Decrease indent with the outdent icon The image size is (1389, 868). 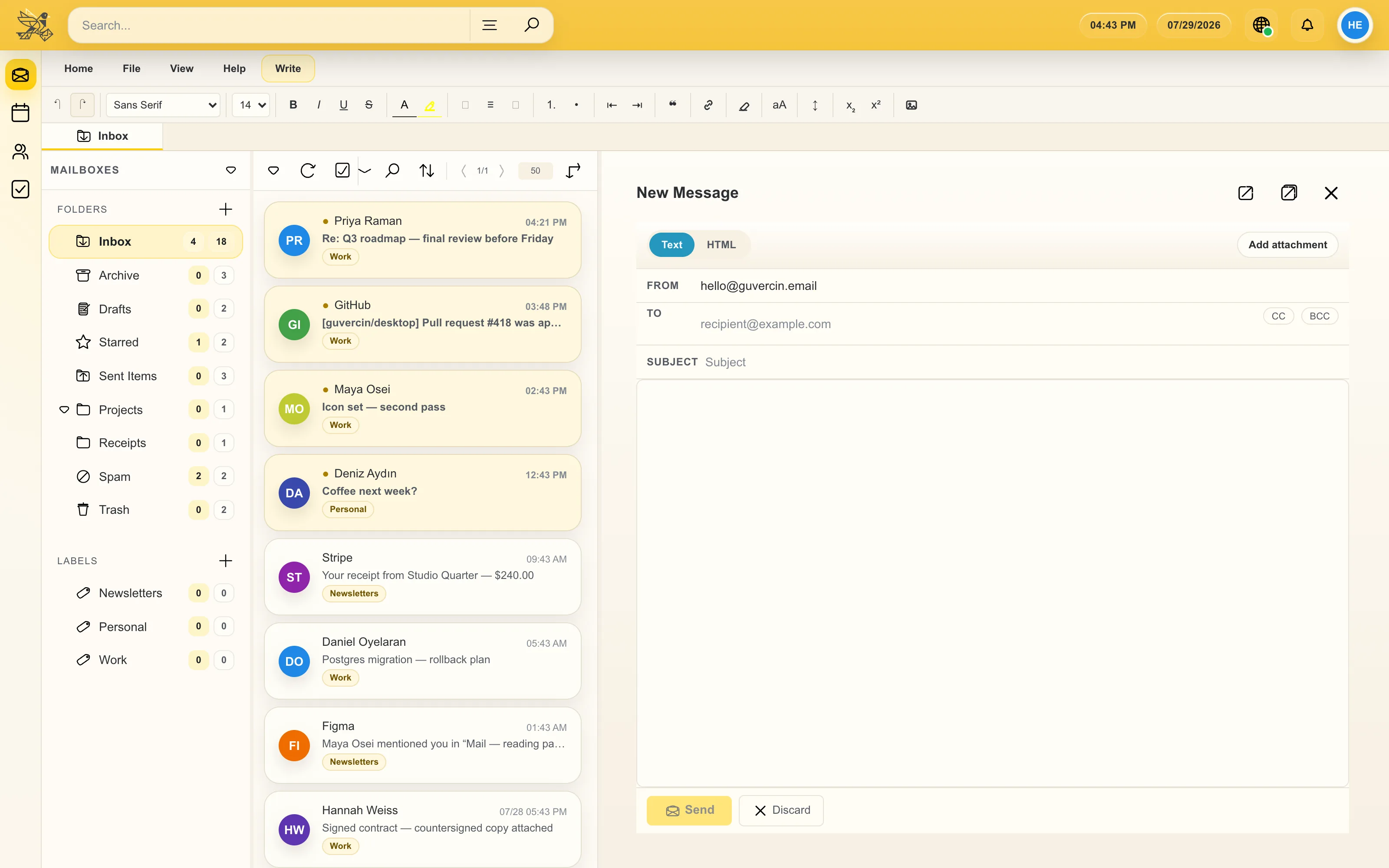pos(612,105)
